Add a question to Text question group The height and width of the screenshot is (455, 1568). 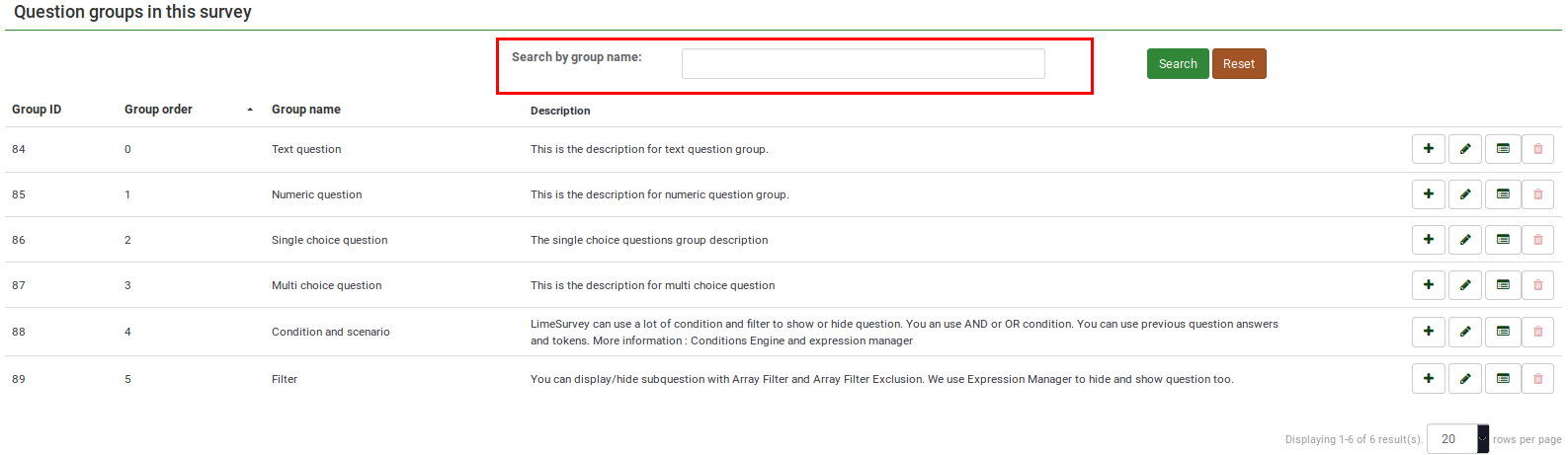tap(1428, 149)
